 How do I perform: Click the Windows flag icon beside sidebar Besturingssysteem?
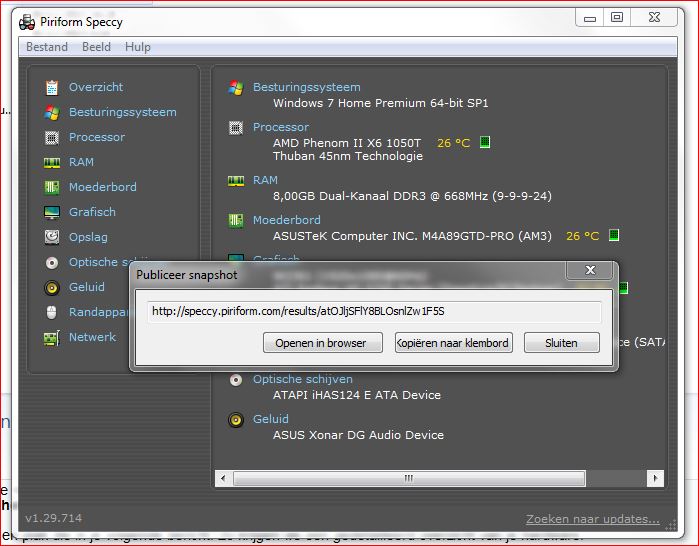pyautogui.click(x=52, y=112)
